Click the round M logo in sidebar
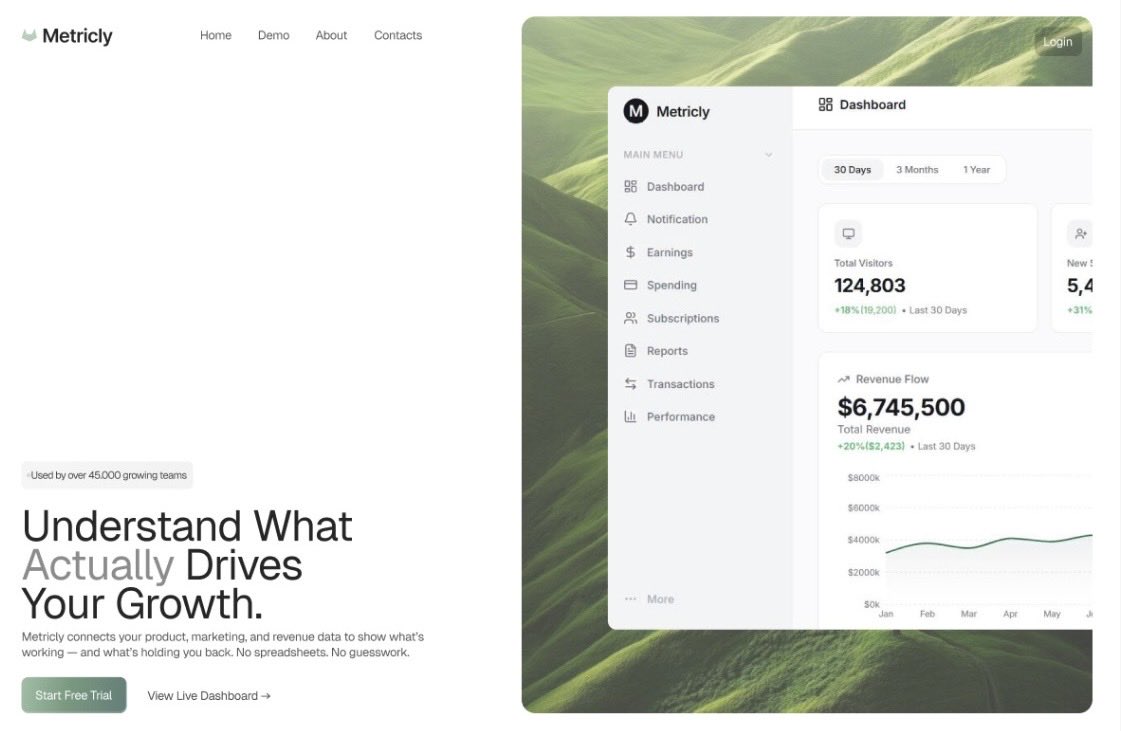 click(636, 111)
